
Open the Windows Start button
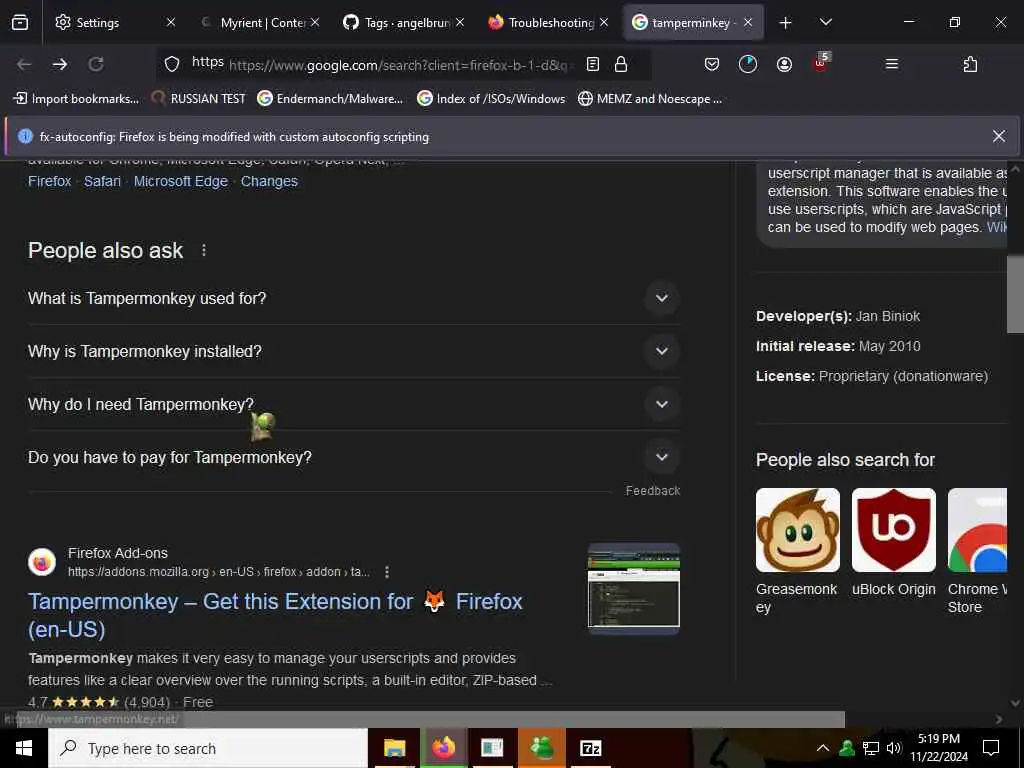[x=24, y=748]
